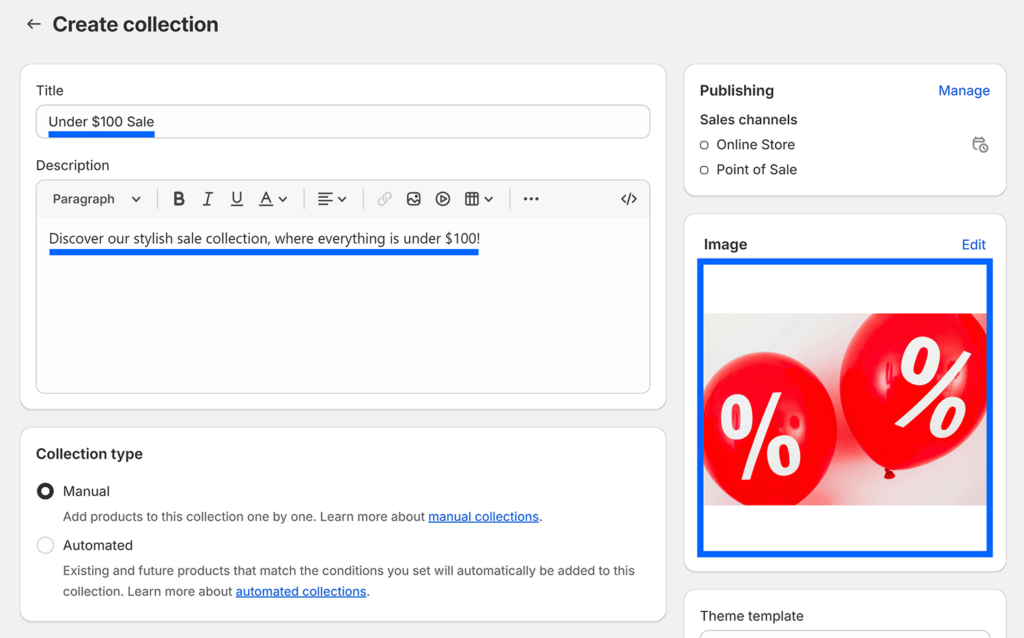
Task: Open Online Store schedule availability icon
Action: click(980, 145)
